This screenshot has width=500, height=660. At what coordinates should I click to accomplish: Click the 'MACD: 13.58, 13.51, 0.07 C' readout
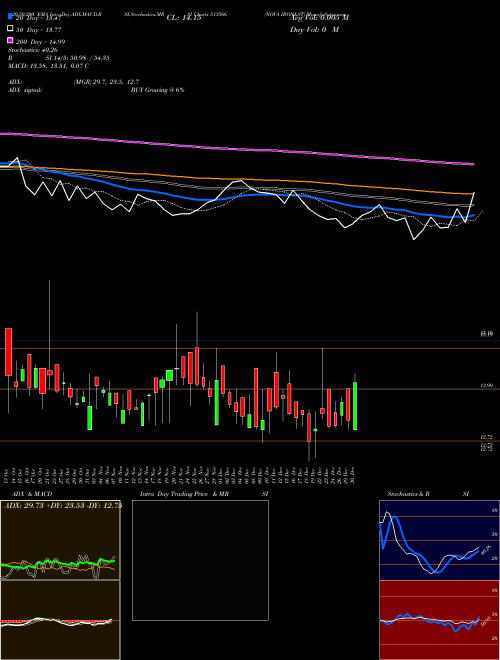tap(48, 66)
